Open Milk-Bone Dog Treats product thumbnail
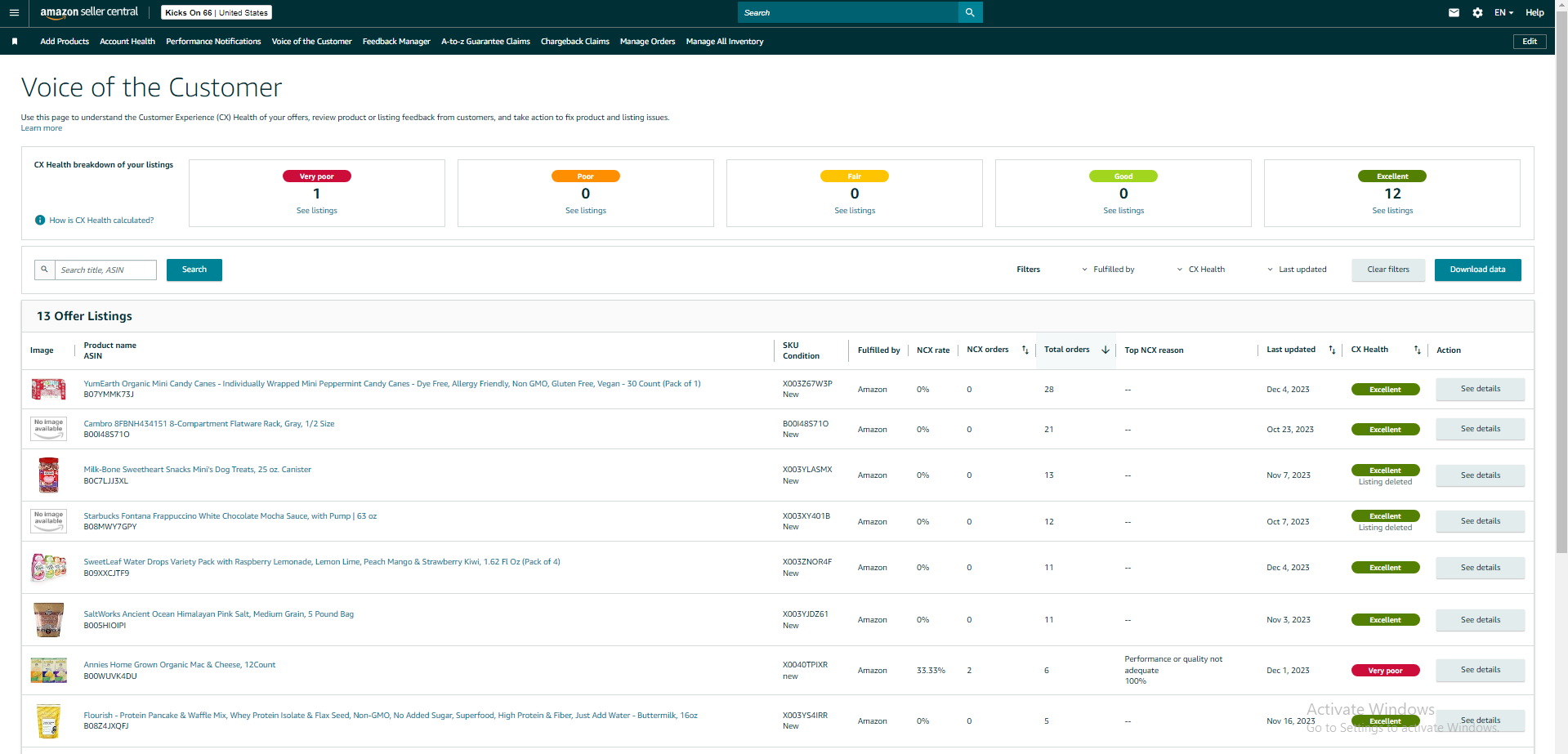The image size is (1568, 754). (48, 475)
